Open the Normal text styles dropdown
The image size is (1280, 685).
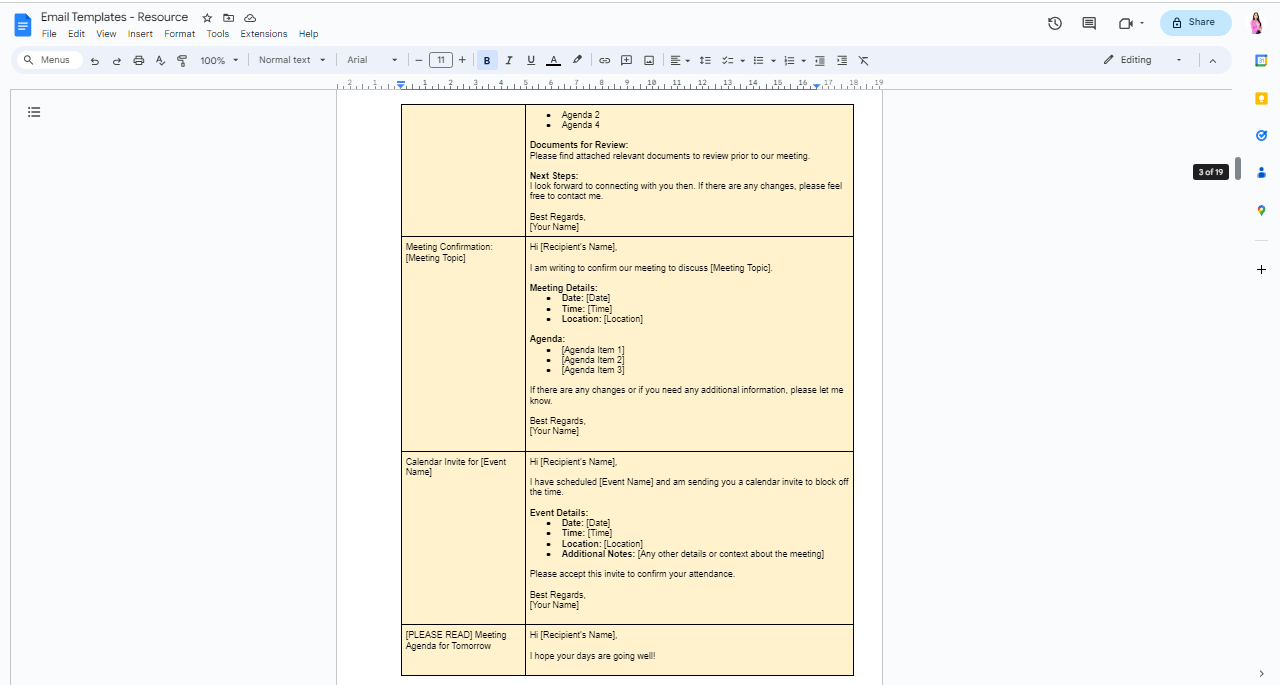[292, 60]
